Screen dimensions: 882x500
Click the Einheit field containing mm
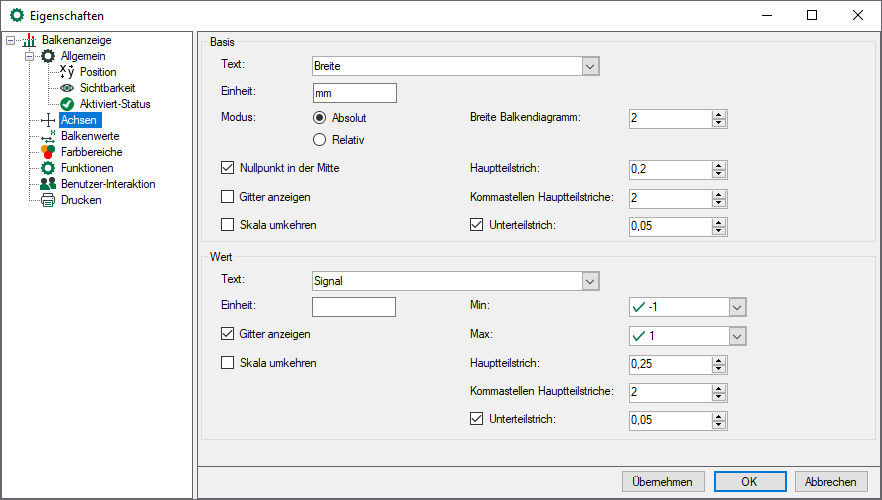pos(354,93)
